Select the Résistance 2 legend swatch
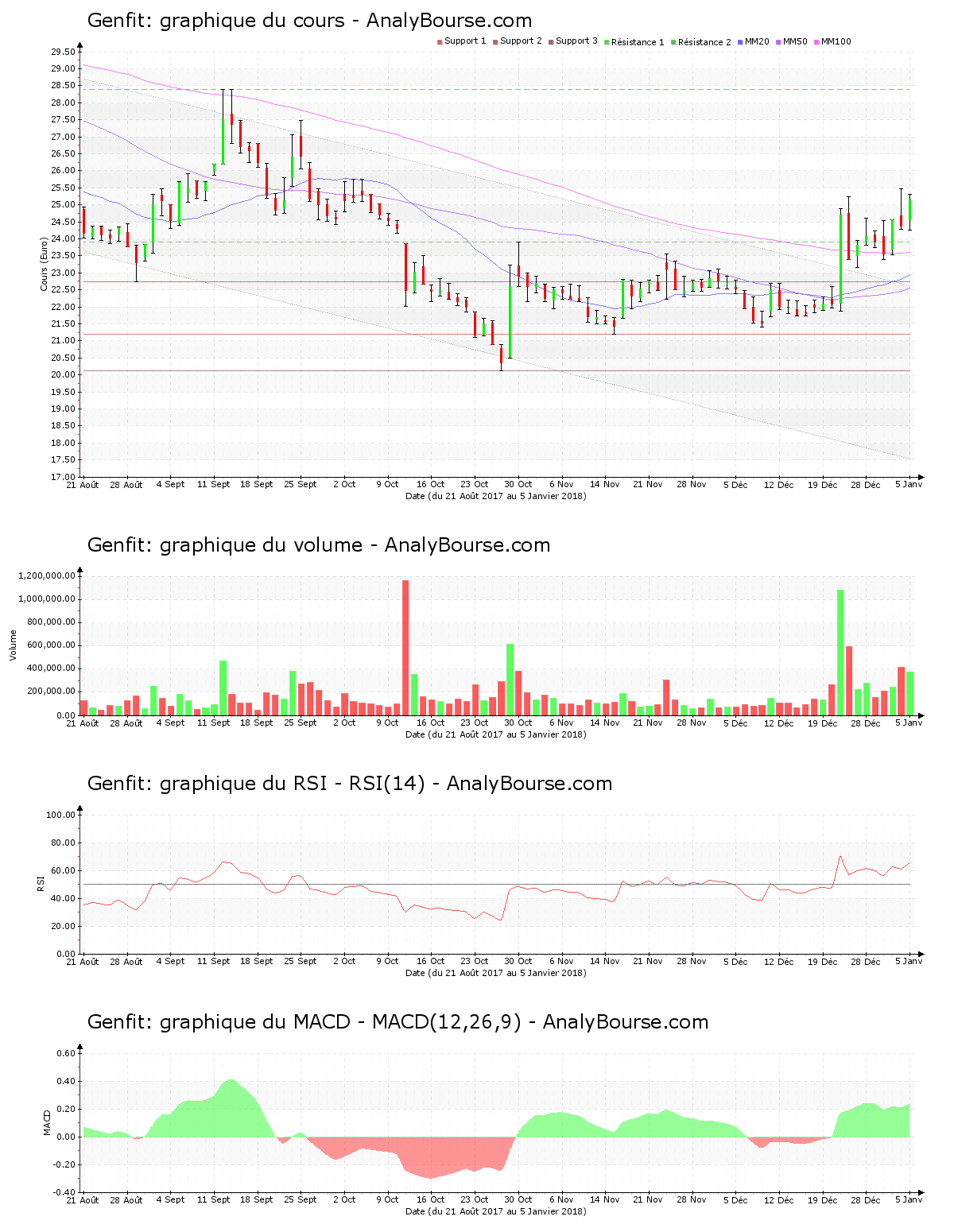This screenshot has width=954, height=1232. tap(673, 42)
